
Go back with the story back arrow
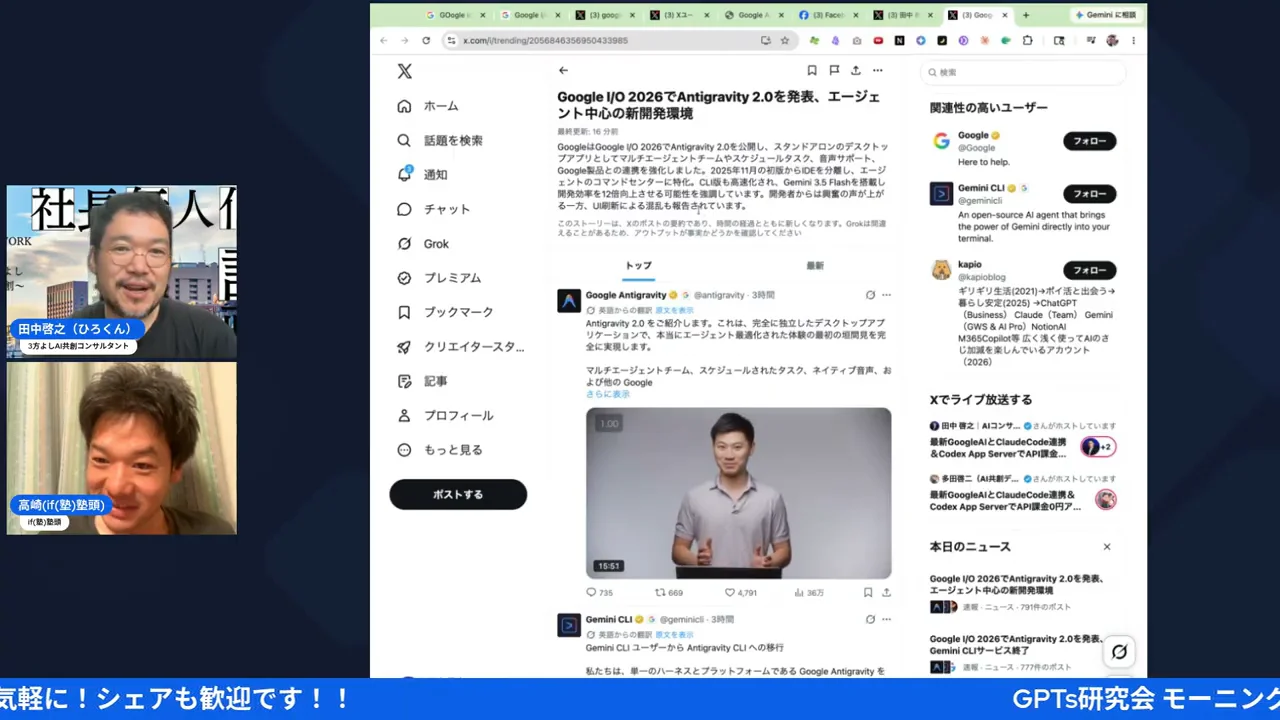pos(563,70)
